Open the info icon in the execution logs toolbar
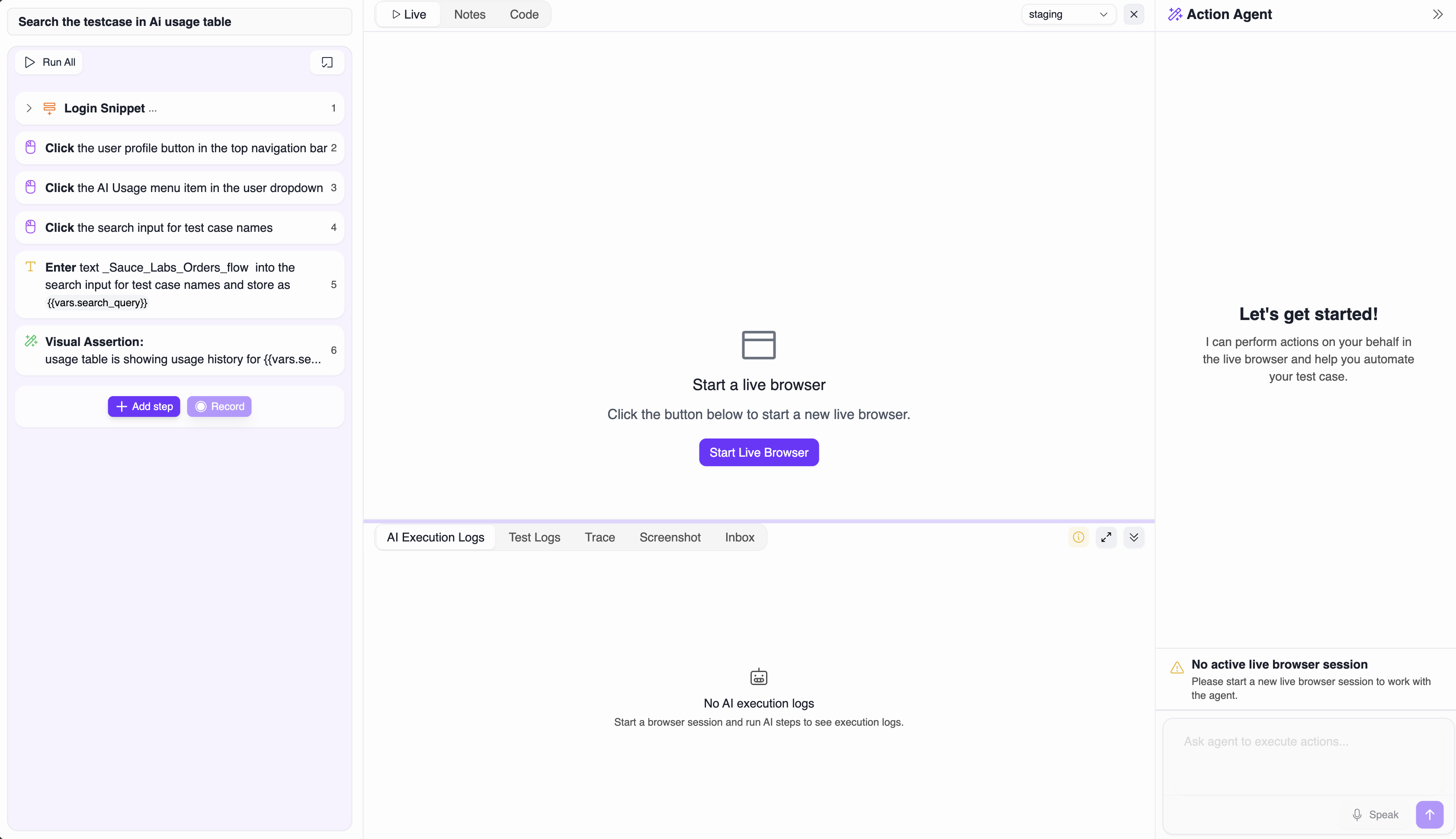The image size is (1456, 839). pyautogui.click(x=1078, y=536)
